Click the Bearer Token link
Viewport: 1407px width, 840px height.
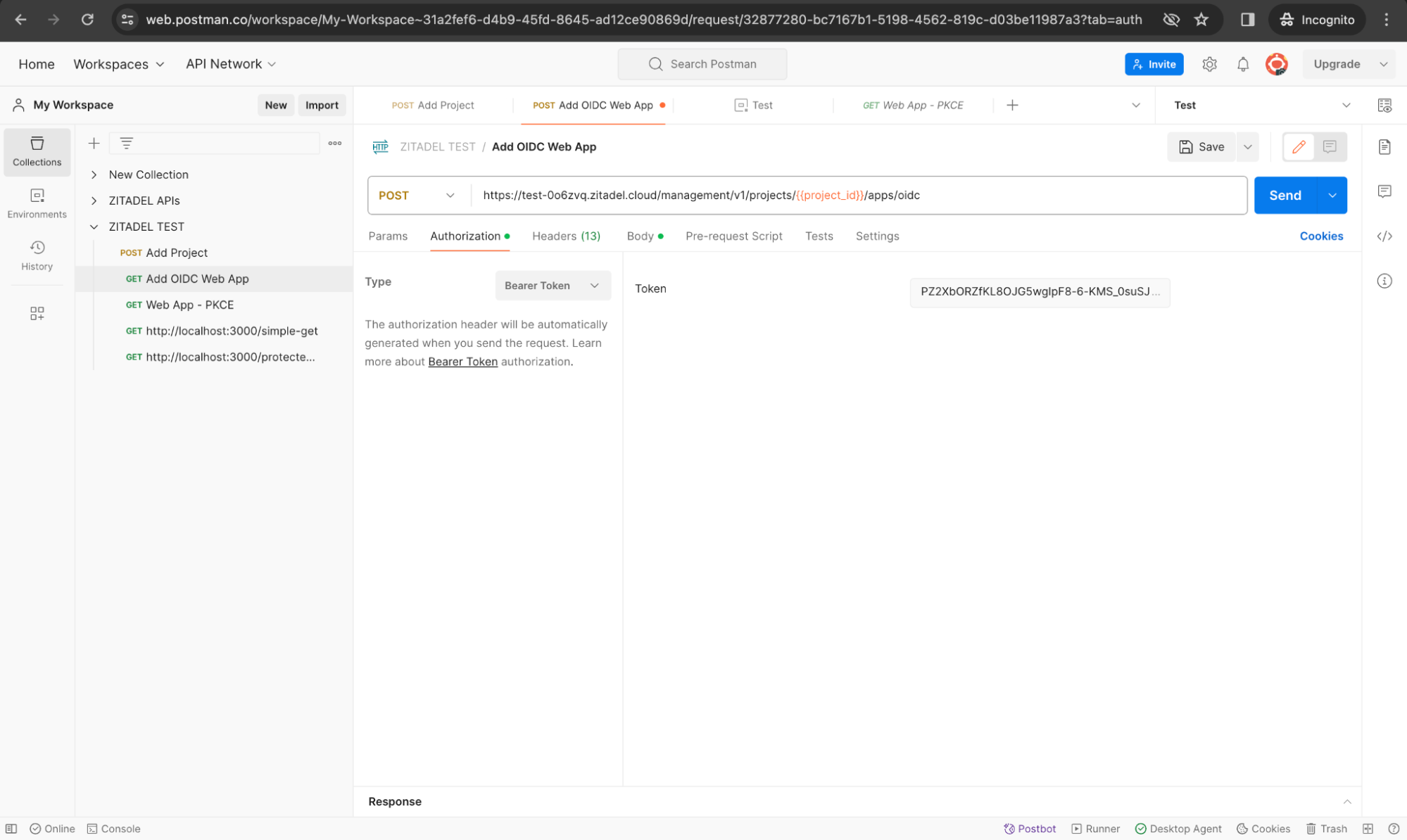pyautogui.click(x=462, y=361)
